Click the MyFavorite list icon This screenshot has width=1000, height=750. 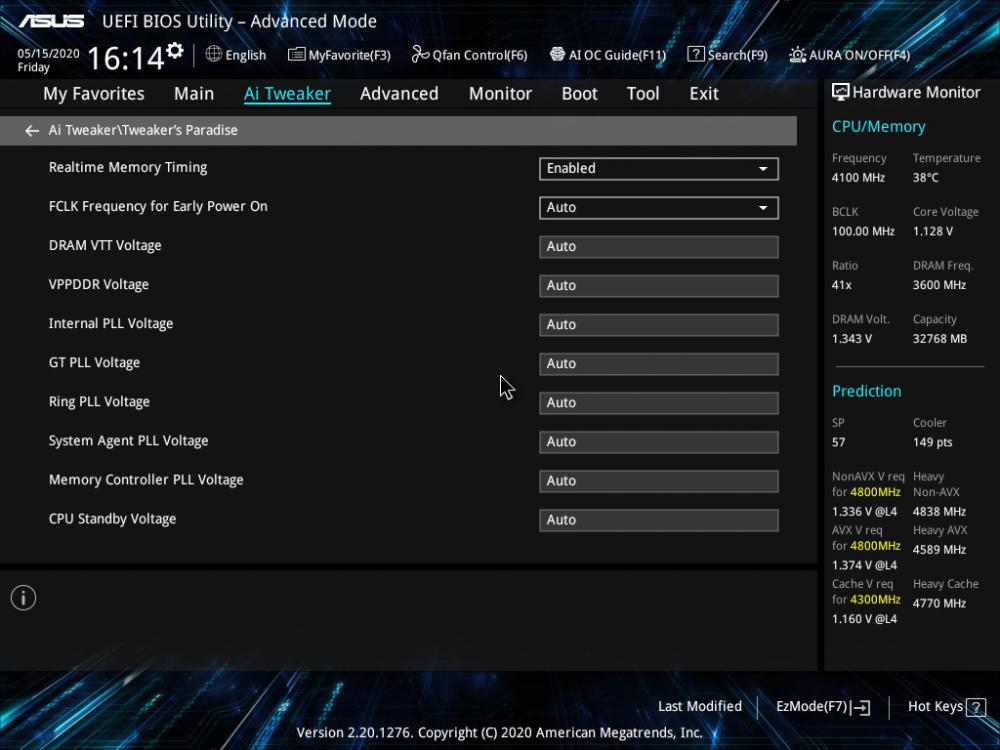coord(297,55)
